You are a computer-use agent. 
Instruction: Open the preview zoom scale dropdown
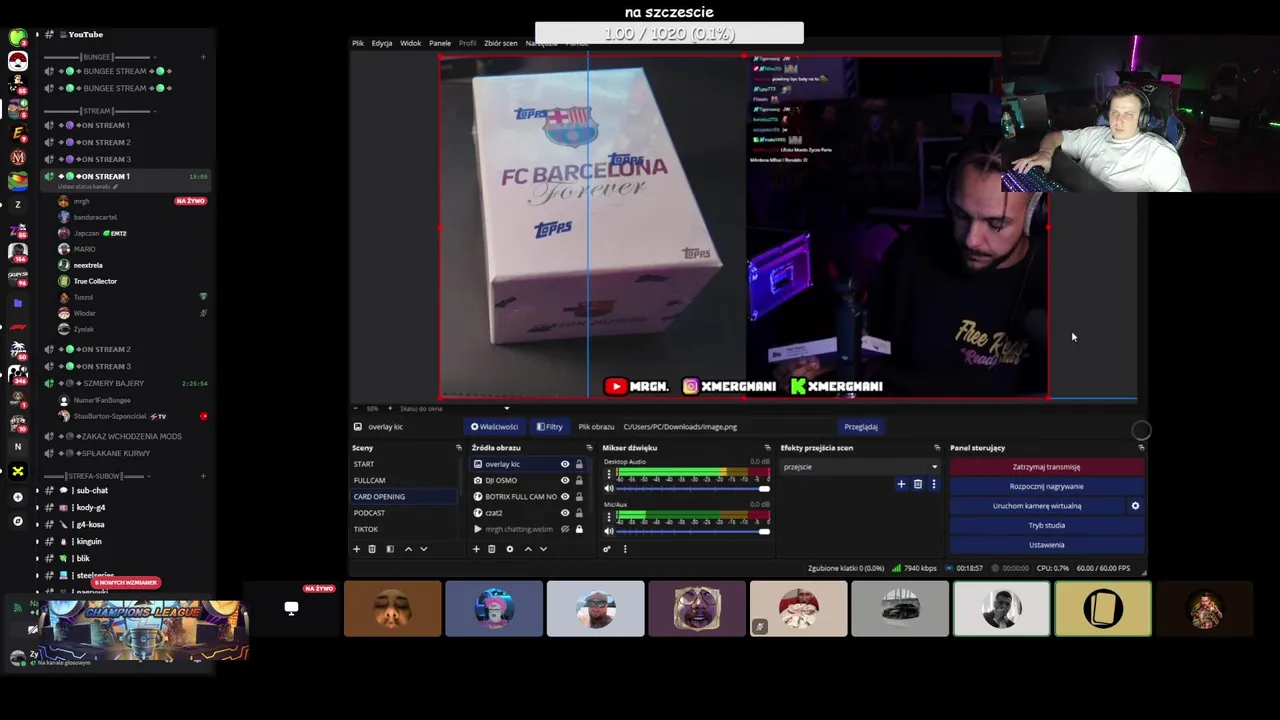tap(506, 408)
